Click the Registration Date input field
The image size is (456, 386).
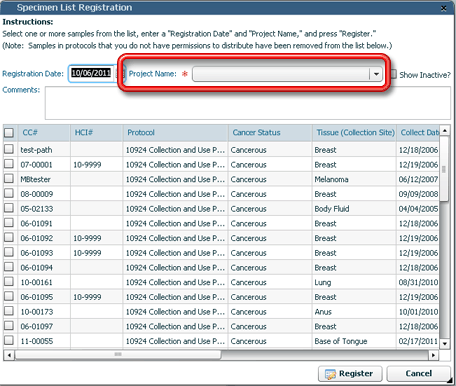coord(92,73)
